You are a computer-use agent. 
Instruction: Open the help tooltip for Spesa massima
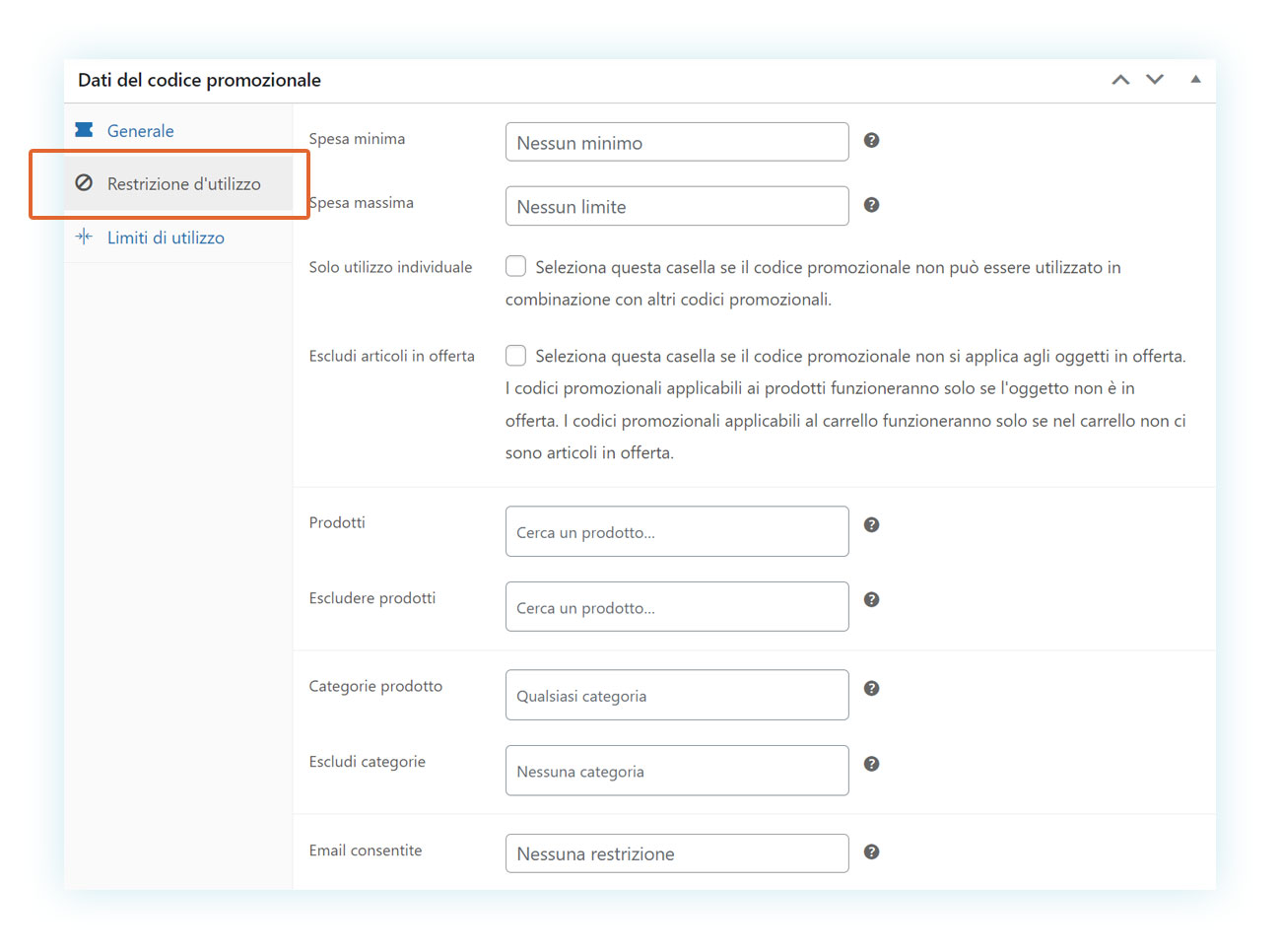(x=871, y=205)
